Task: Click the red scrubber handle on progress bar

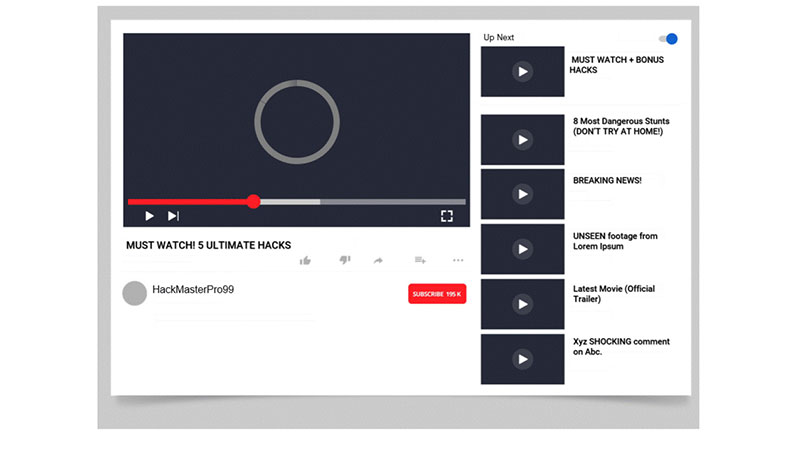Action: click(x=254, y=202)
